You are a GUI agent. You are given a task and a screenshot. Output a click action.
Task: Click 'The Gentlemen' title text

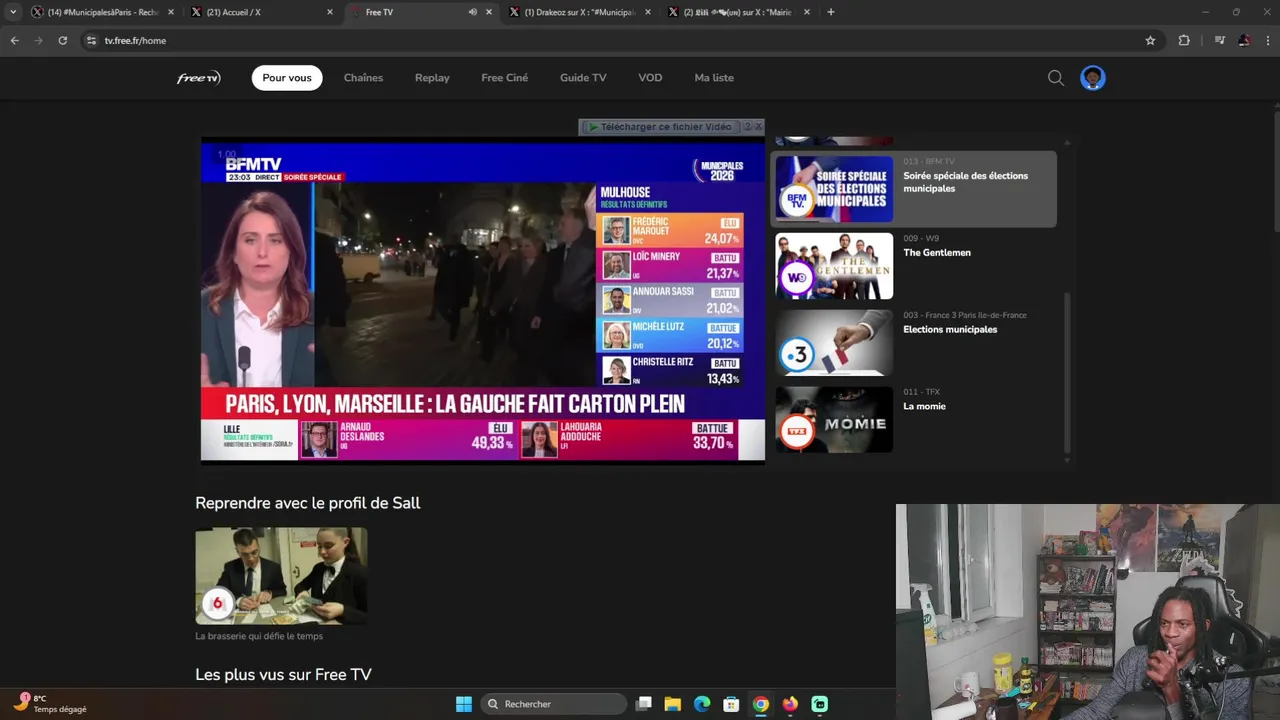pos(937,253)
